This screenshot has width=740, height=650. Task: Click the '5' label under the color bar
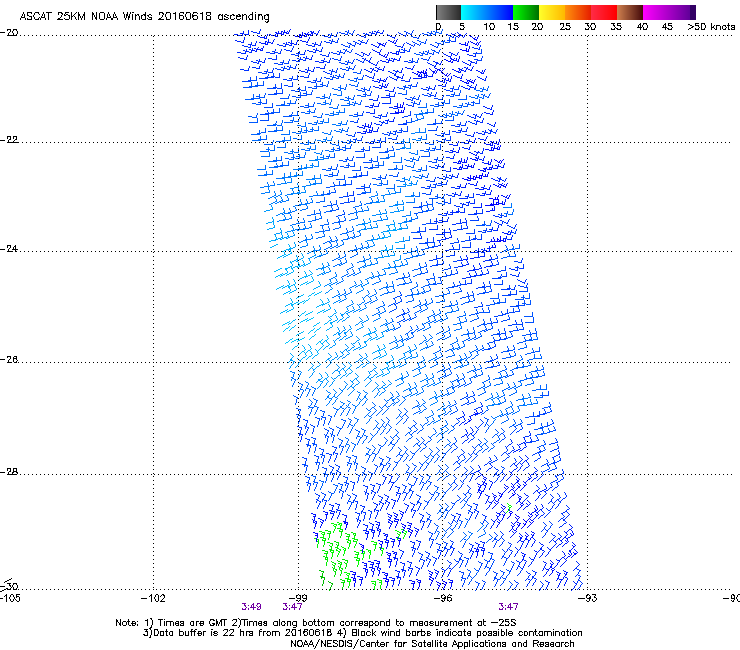point(462,27)
